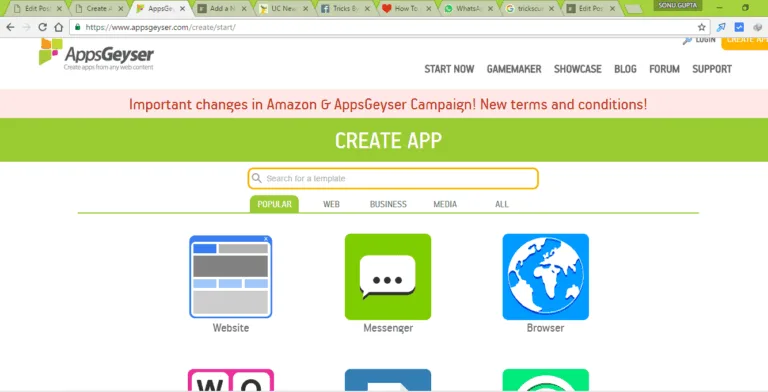Close the 'UC New' tab

[306, 8]
